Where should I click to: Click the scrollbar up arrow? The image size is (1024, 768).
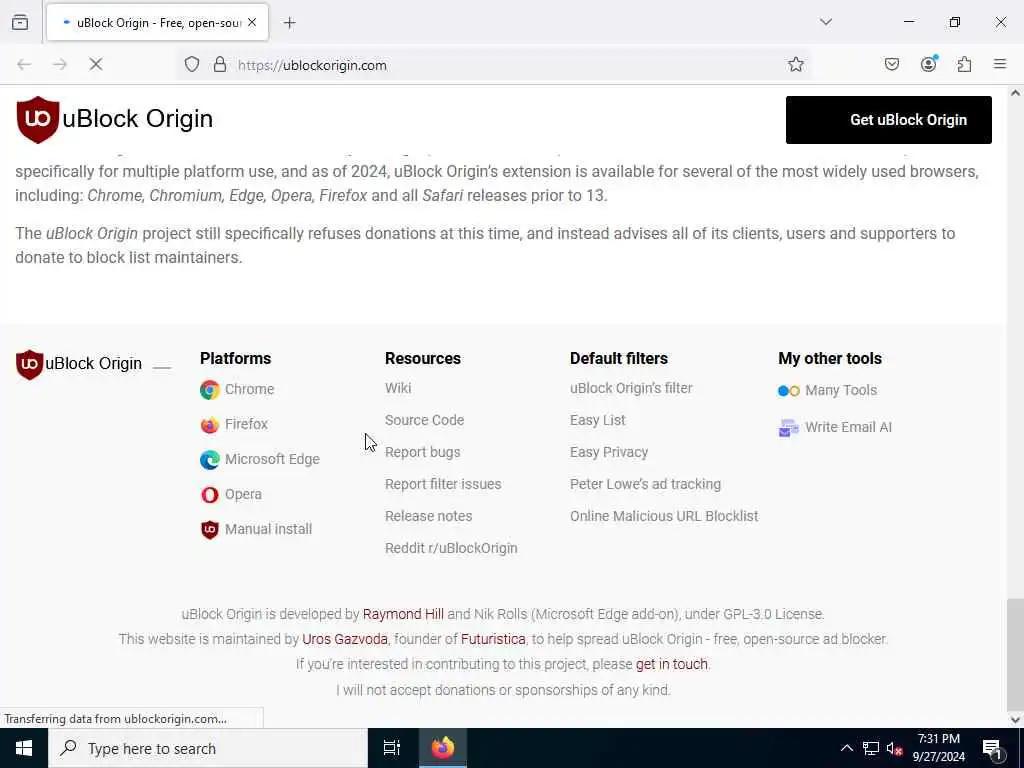click(x=1015, y=93)
